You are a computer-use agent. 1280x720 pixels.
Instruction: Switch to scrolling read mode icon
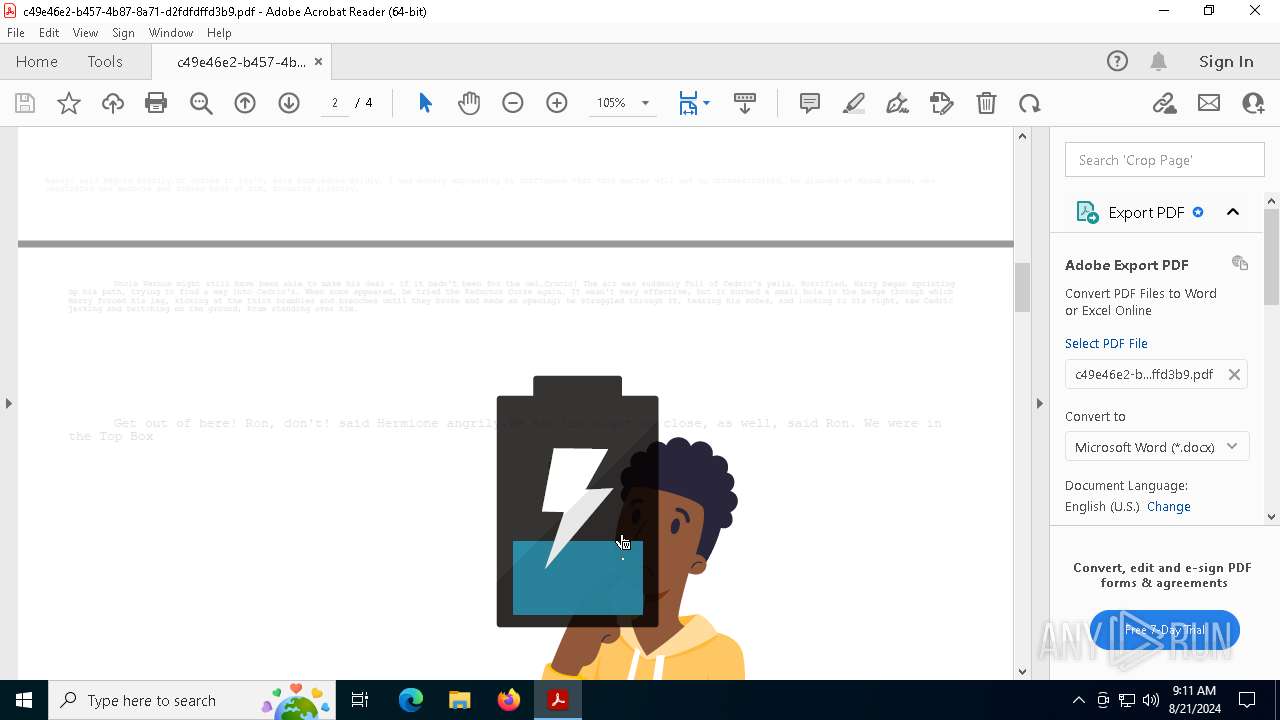745,103
